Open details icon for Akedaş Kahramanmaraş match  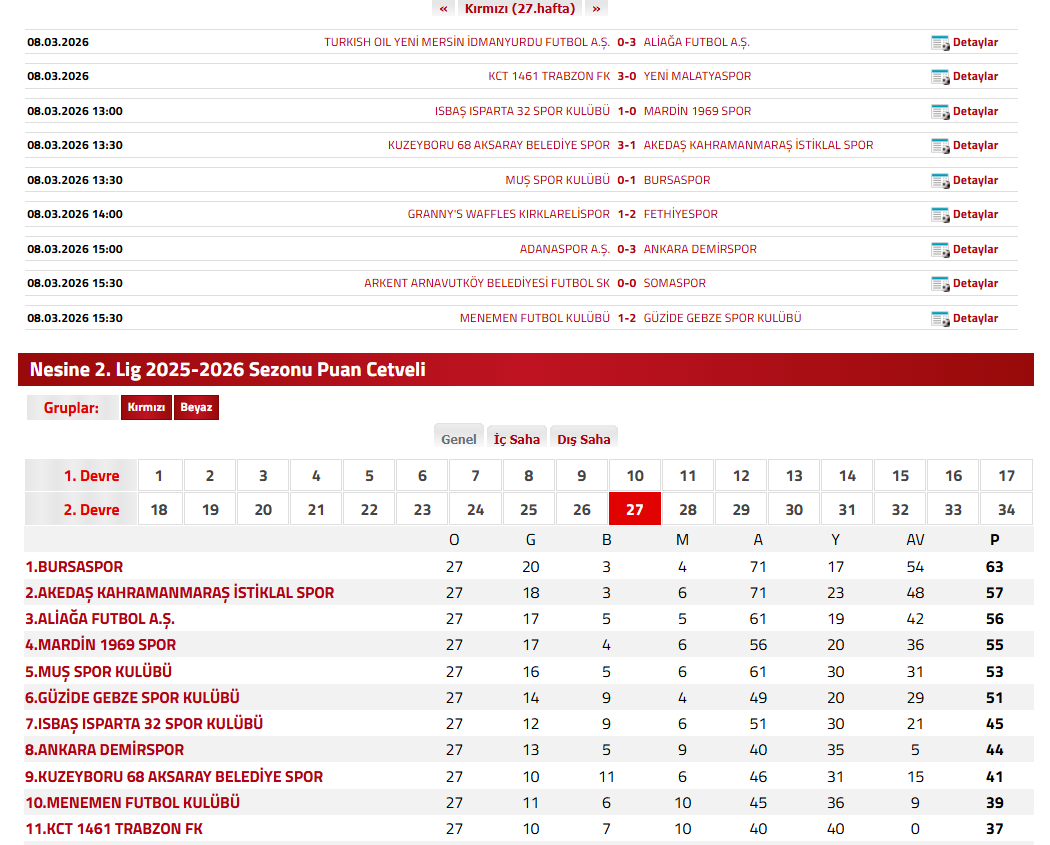(939, 146)
